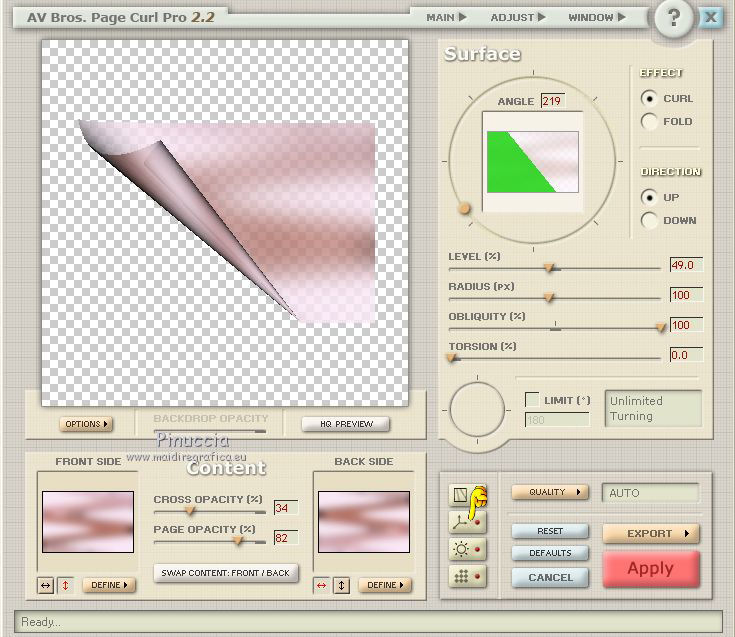
Task: Close the Page Curl Pro dialog
Action: point(711,17)
